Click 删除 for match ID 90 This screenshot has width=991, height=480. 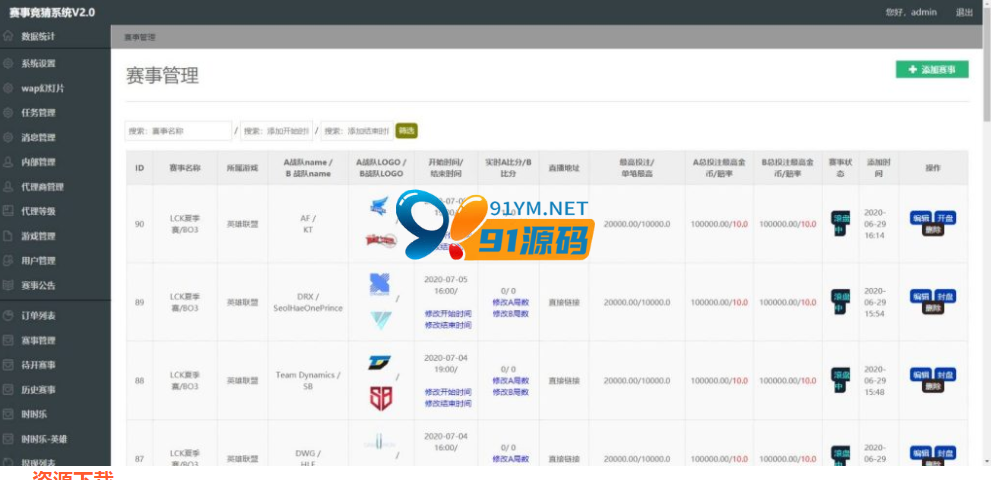(x=932, y=230)
